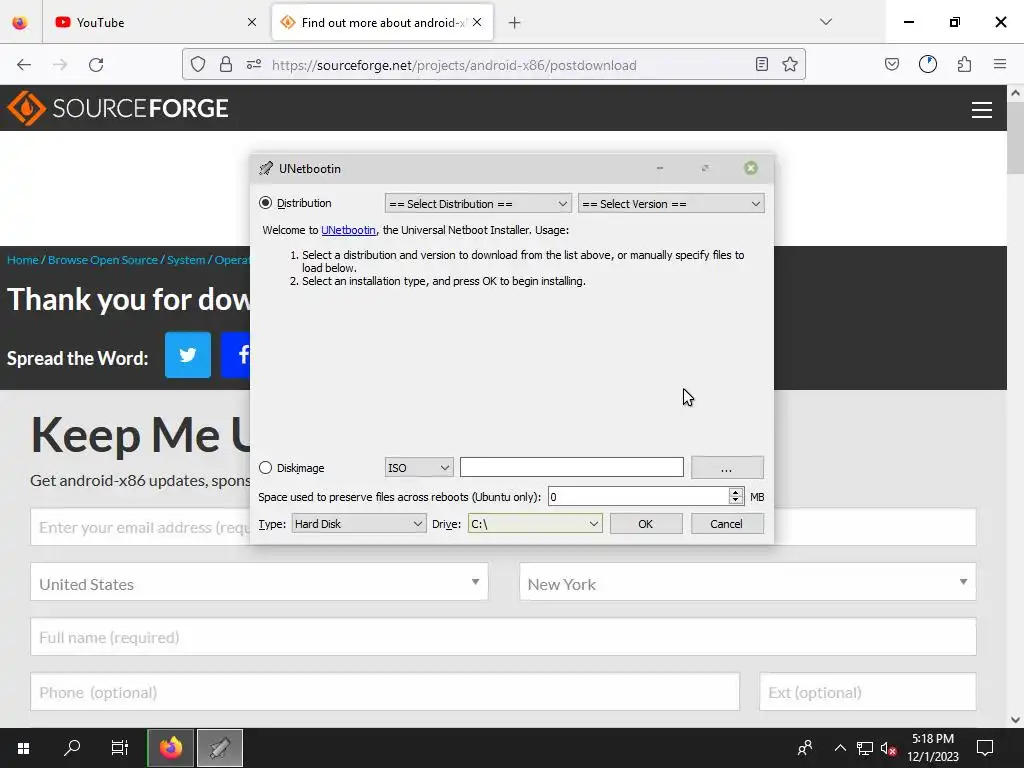Open the Firefox downloads progress icon

928,65
